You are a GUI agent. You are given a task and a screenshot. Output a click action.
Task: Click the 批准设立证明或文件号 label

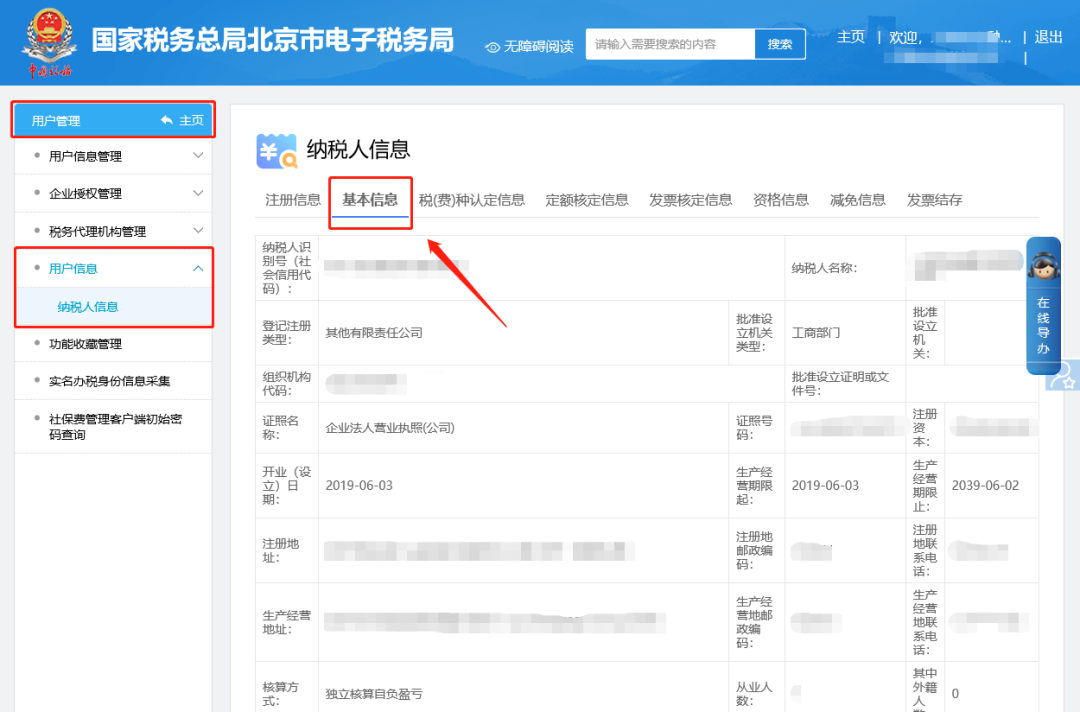[x=840, y=384]
